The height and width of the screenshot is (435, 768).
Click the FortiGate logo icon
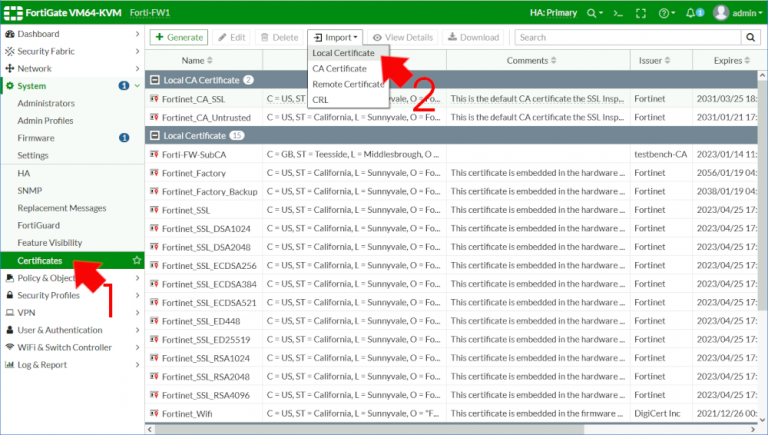pyautogui.click(x=13, y=13)
